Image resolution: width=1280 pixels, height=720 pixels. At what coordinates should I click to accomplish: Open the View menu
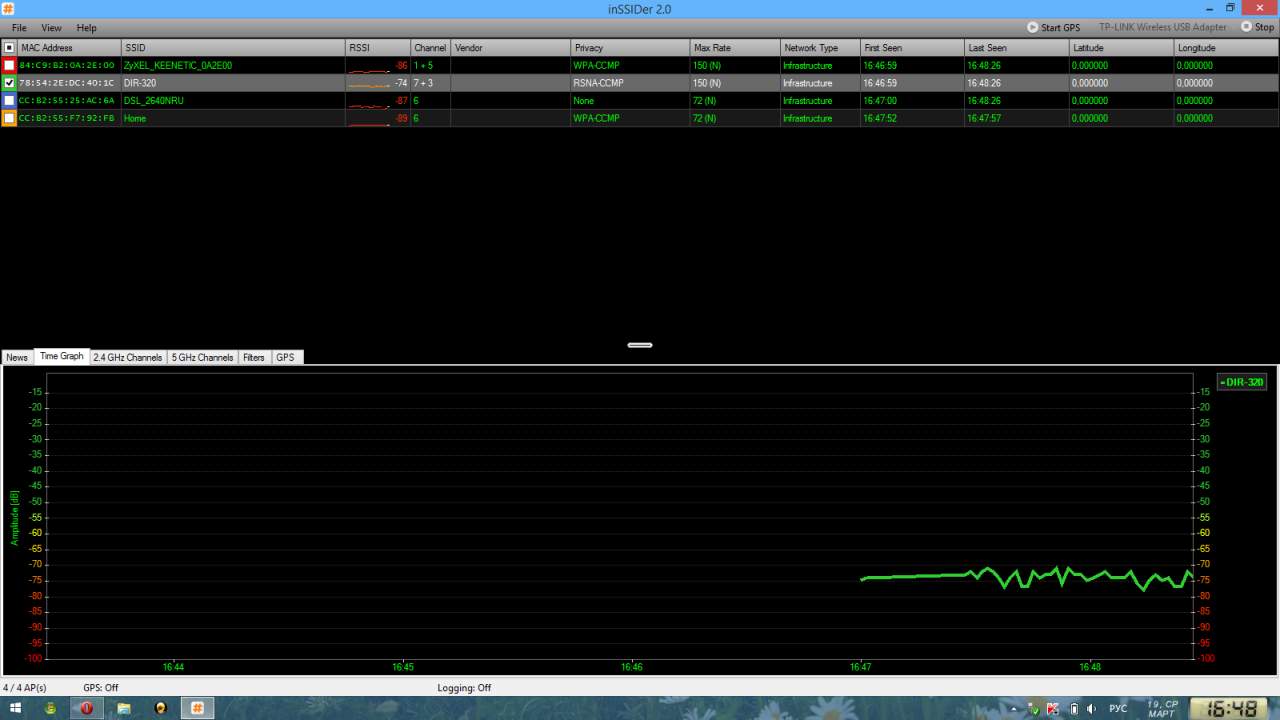click(51, 28)
